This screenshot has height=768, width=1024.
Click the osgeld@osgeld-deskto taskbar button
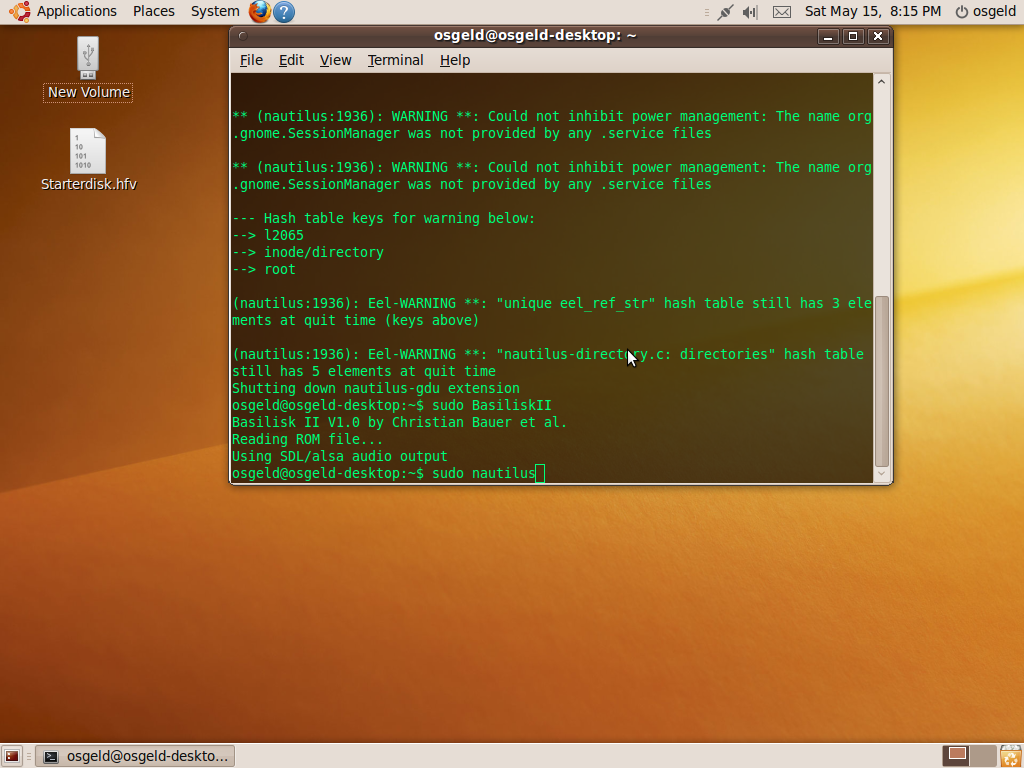[135, 756]
